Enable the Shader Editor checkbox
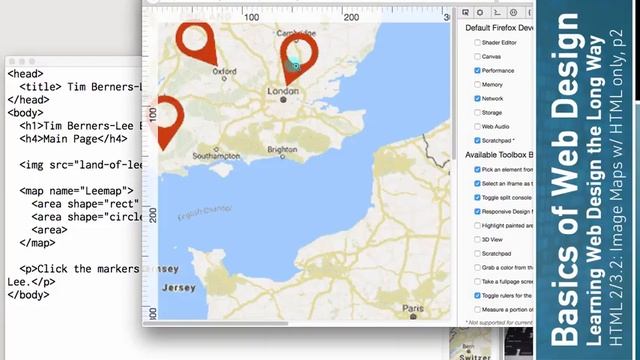Image resolution: width=640 pixels, height=360 pixels. (477, 42)
